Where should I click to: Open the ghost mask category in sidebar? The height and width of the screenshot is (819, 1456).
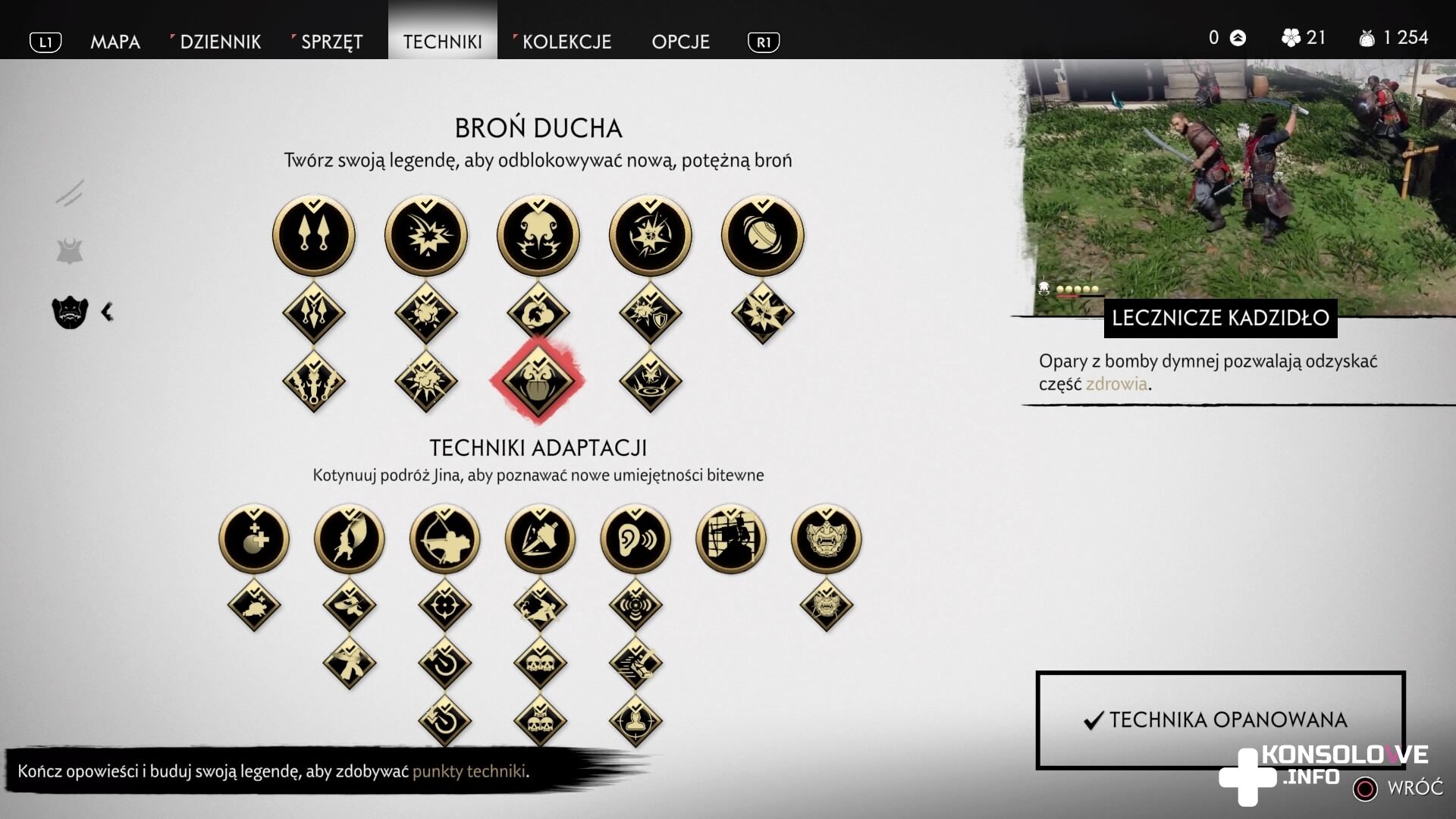pos(70,312)
